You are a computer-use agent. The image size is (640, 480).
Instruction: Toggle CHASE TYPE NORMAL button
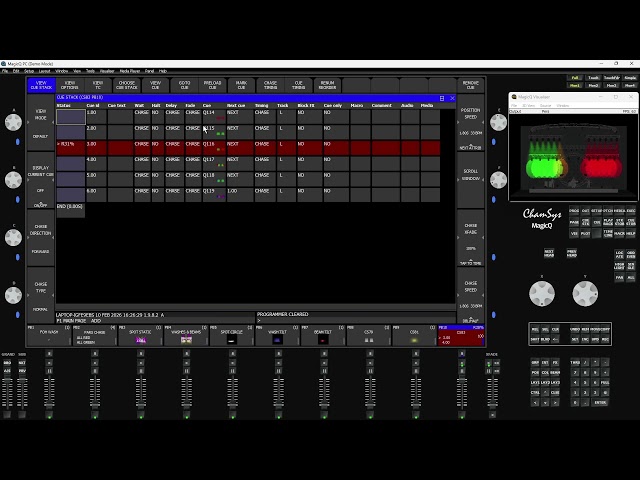[40, 296]
